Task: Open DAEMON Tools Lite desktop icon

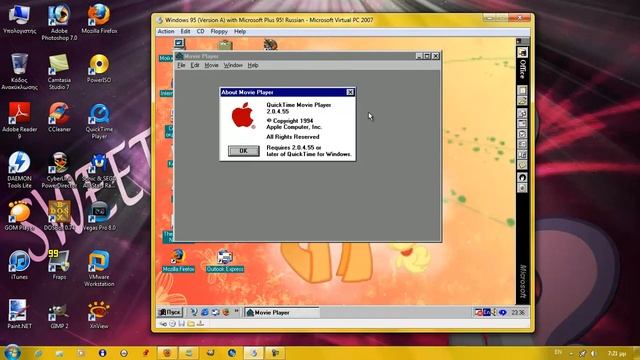Action: coord(19,170)
